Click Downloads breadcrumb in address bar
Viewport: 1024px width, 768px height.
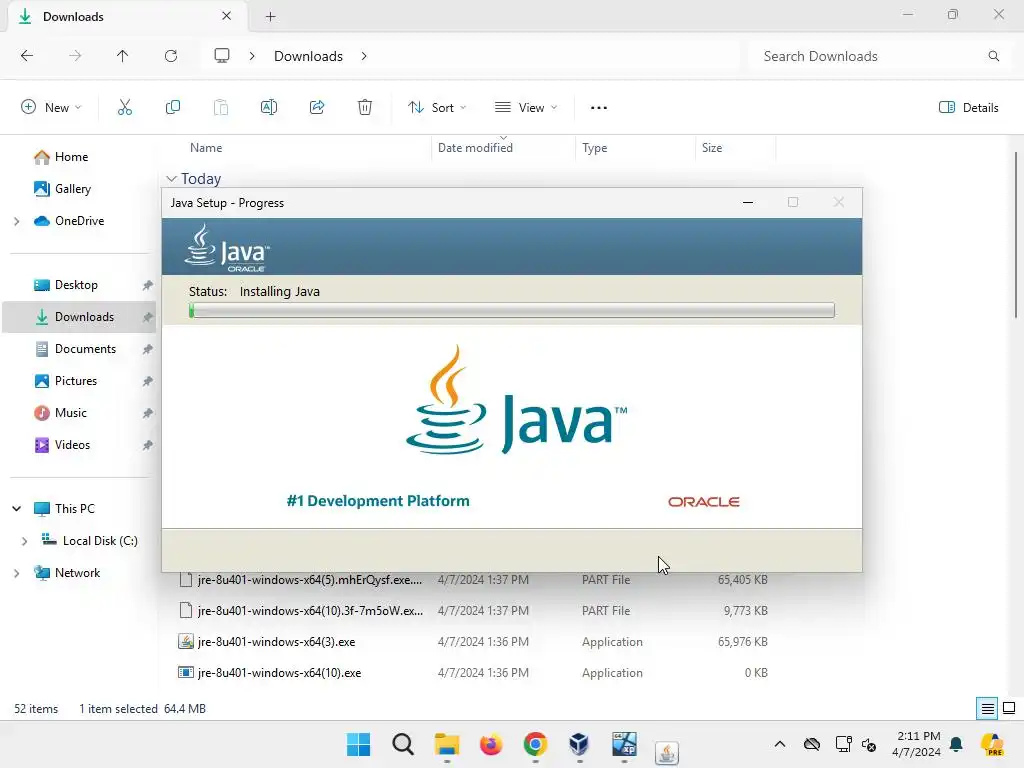308,56
